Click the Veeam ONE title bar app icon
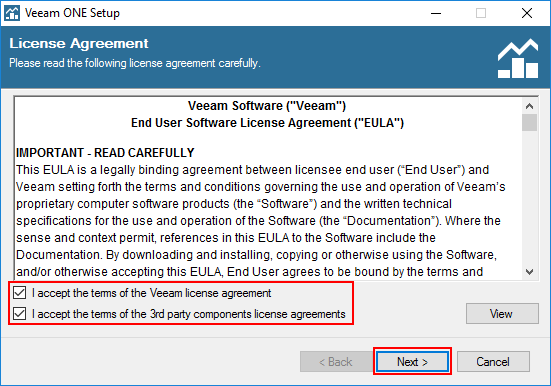The height and width of the screenshot is (386, 551). coord(12,13)
